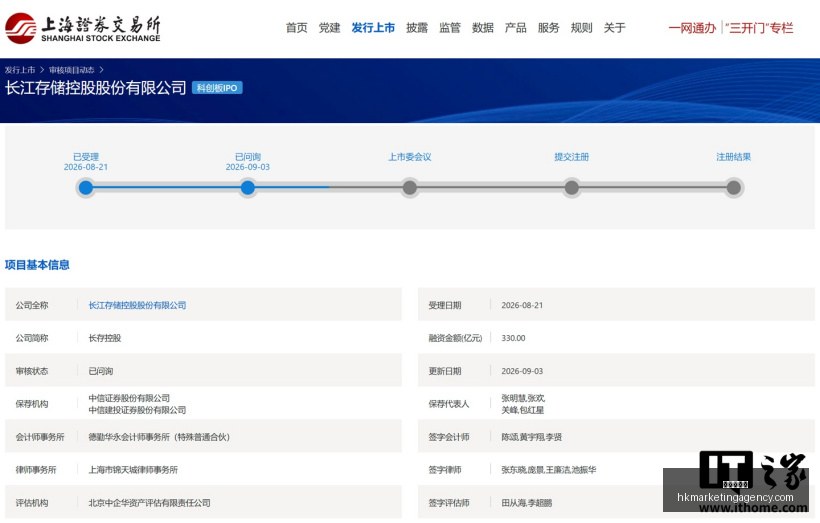Image resolution: width=820 pixels, height=523 pixels.
Task: Click 中信证券股份有限公司 sponsor entry
Action: [x=129, y=398]
